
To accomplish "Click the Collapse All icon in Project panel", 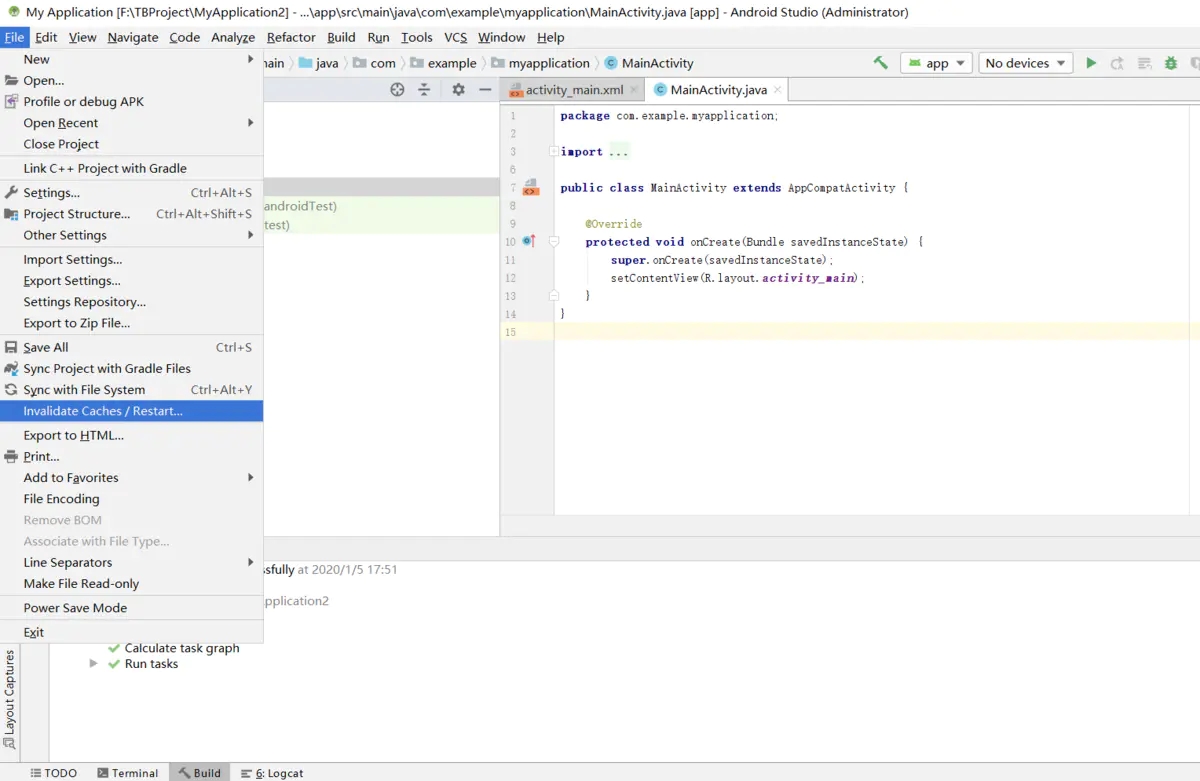I will pos(424,89).
